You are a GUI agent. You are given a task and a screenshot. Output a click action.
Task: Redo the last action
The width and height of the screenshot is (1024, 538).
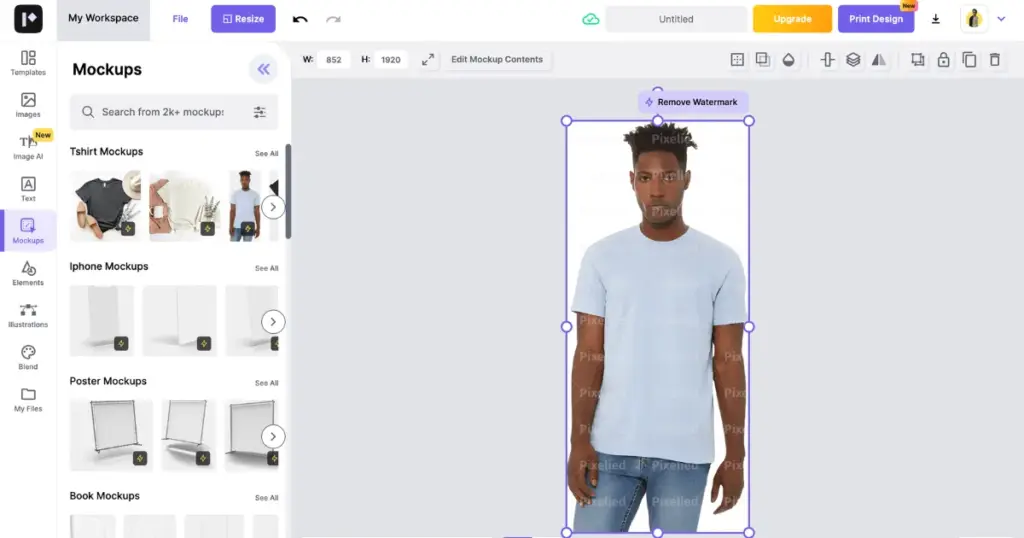[333, 19]
